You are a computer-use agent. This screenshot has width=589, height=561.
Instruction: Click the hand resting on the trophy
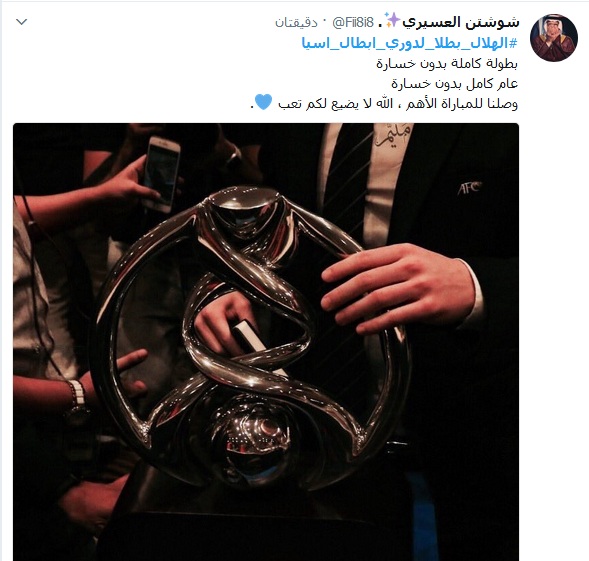(400, 288)
